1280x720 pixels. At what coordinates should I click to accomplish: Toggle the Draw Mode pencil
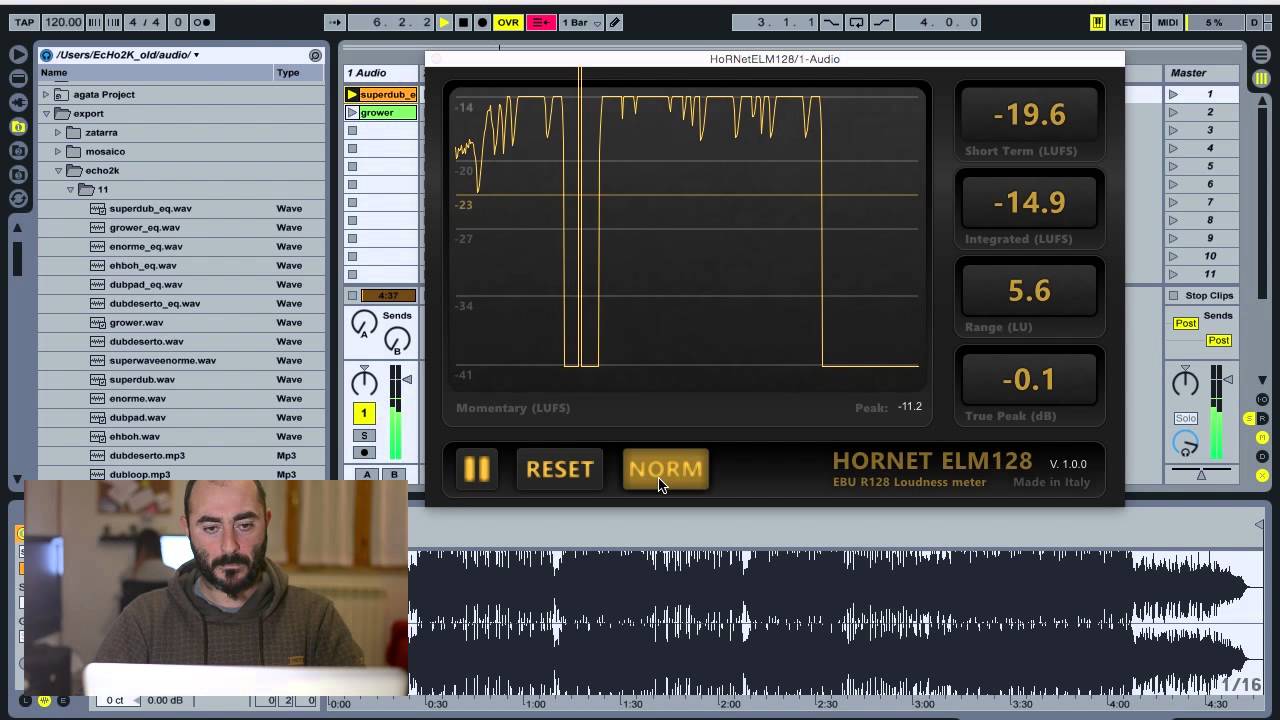[615, 22]
